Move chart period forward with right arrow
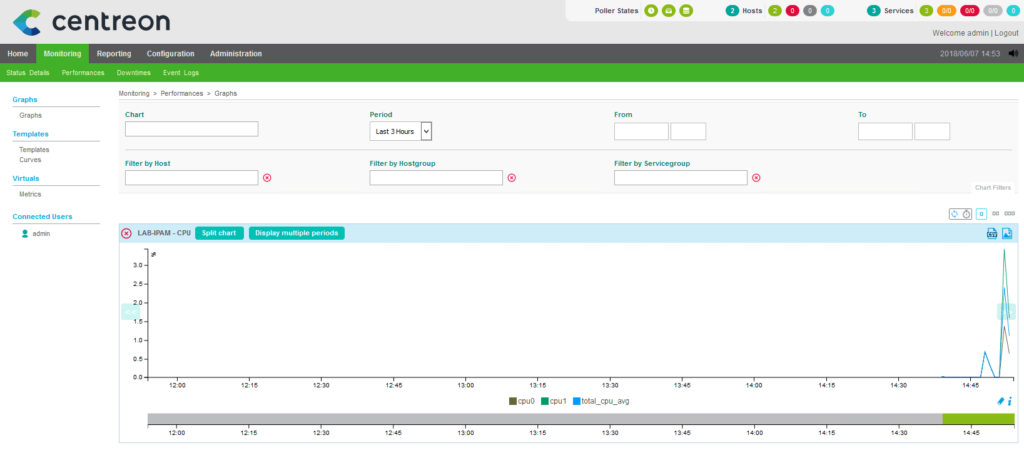 (x=1006, y=312)
